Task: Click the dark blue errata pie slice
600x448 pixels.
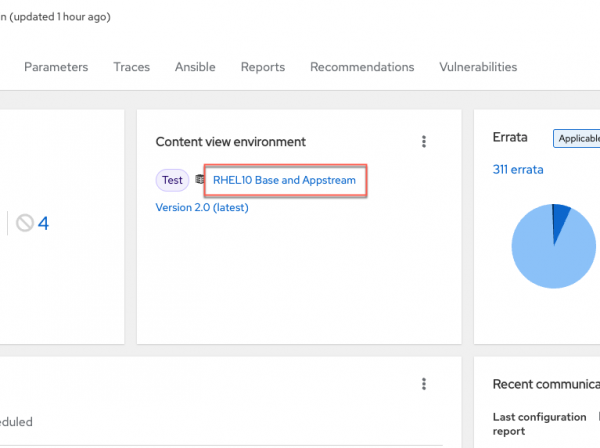Action: (x=559, y=220)
